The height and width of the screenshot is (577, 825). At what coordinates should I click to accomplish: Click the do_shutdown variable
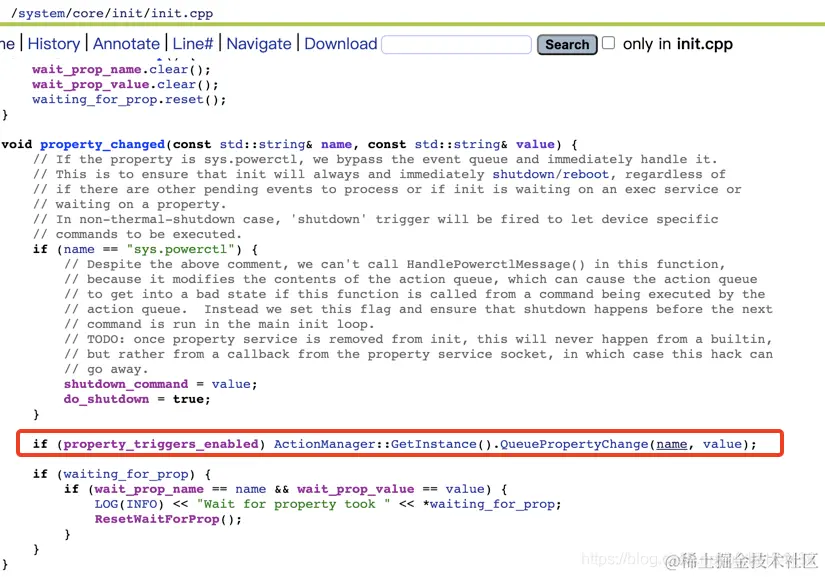tap(106, 399)
